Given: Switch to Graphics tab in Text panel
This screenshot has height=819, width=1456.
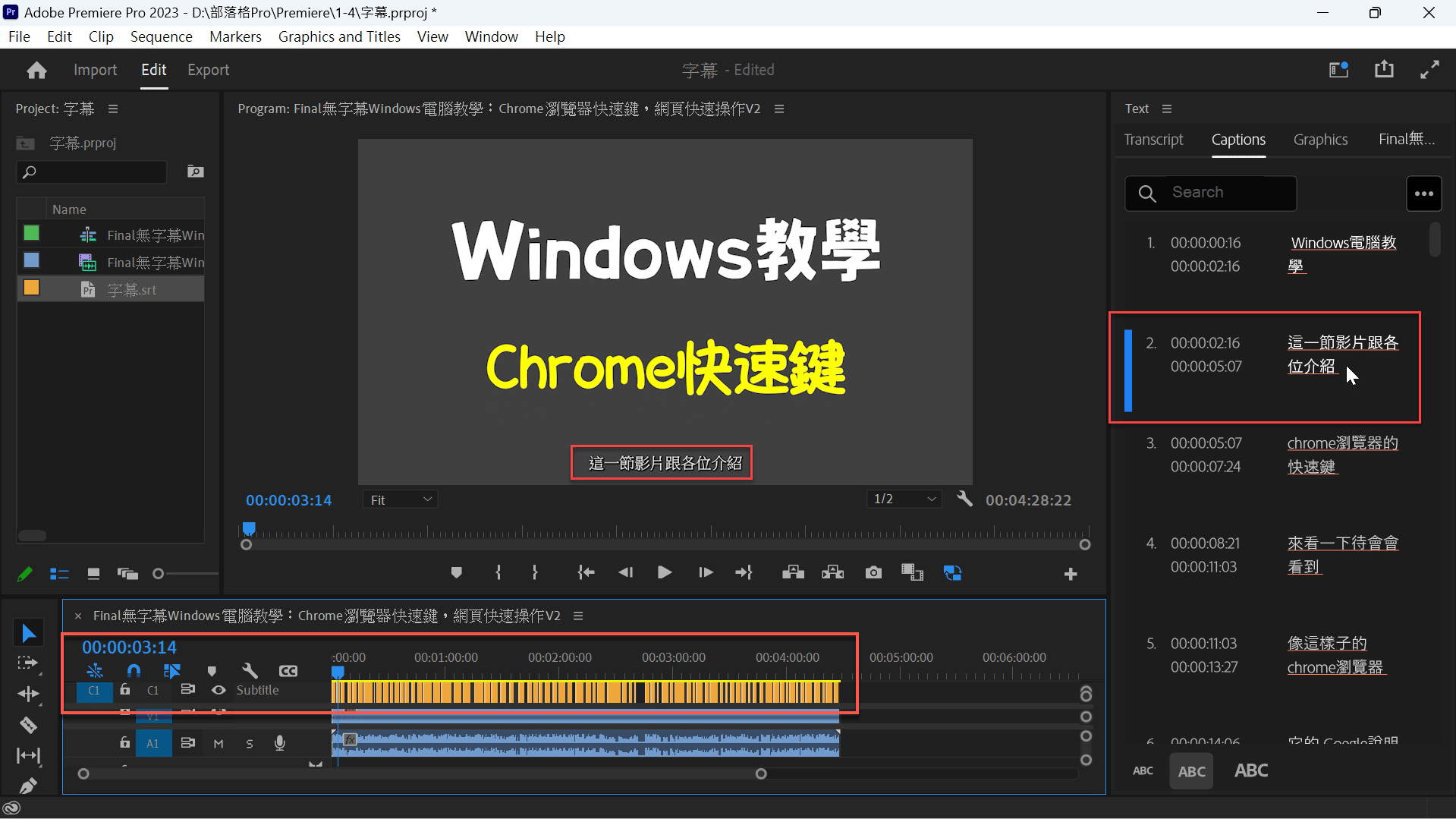Looking at the screenshot, I should pyautogui.click(x=1320, y=140).
